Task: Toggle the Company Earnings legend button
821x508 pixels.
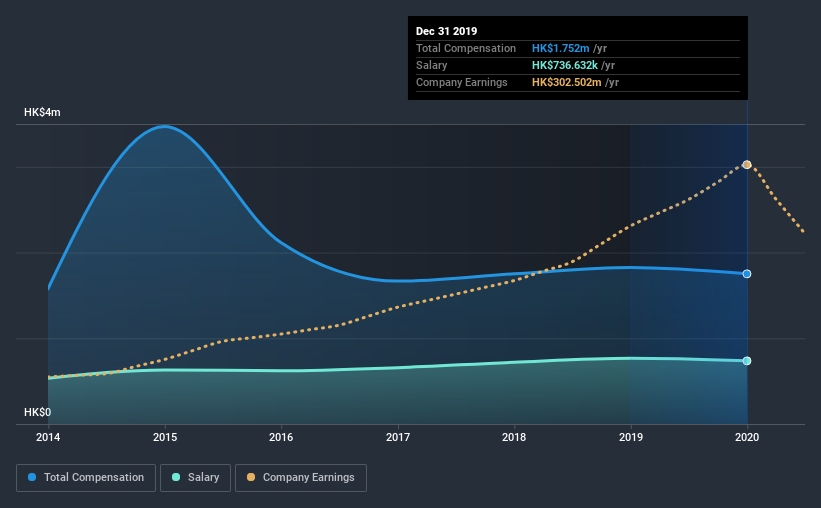Action: click(301, 478)
